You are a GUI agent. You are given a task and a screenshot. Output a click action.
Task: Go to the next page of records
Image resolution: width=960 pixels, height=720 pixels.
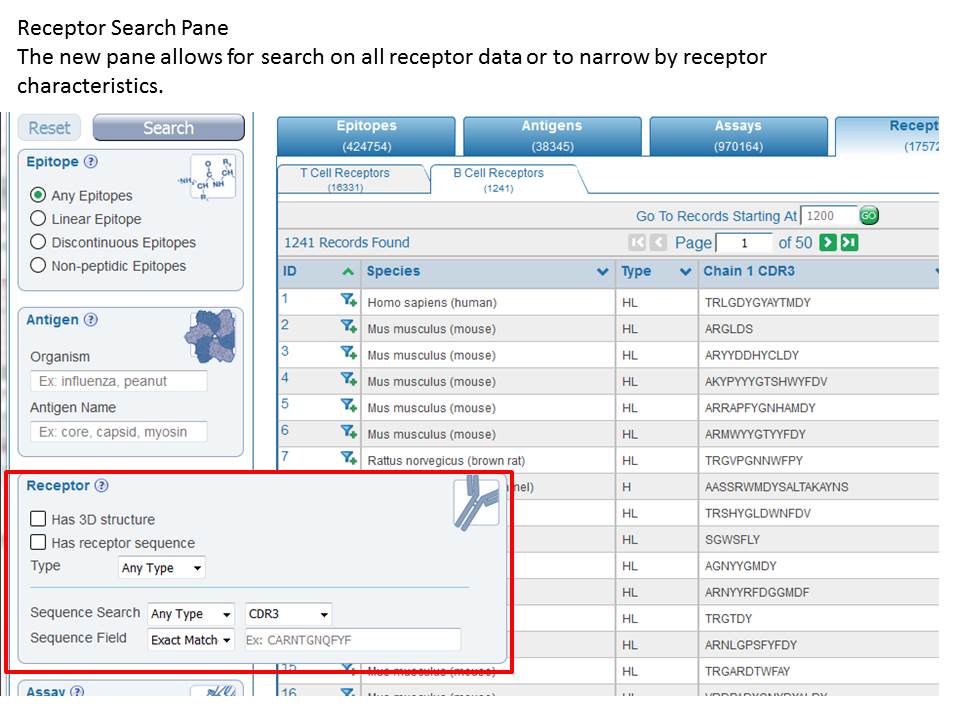coord(828,243)
